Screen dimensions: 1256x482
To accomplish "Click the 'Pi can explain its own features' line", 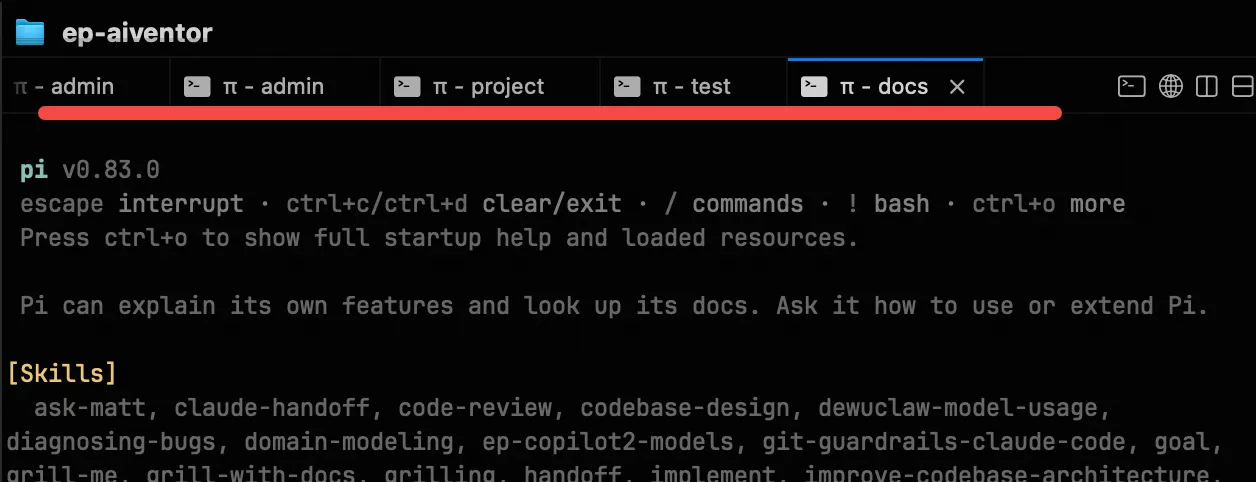I will pyautogui.click(x=614, y=306).
